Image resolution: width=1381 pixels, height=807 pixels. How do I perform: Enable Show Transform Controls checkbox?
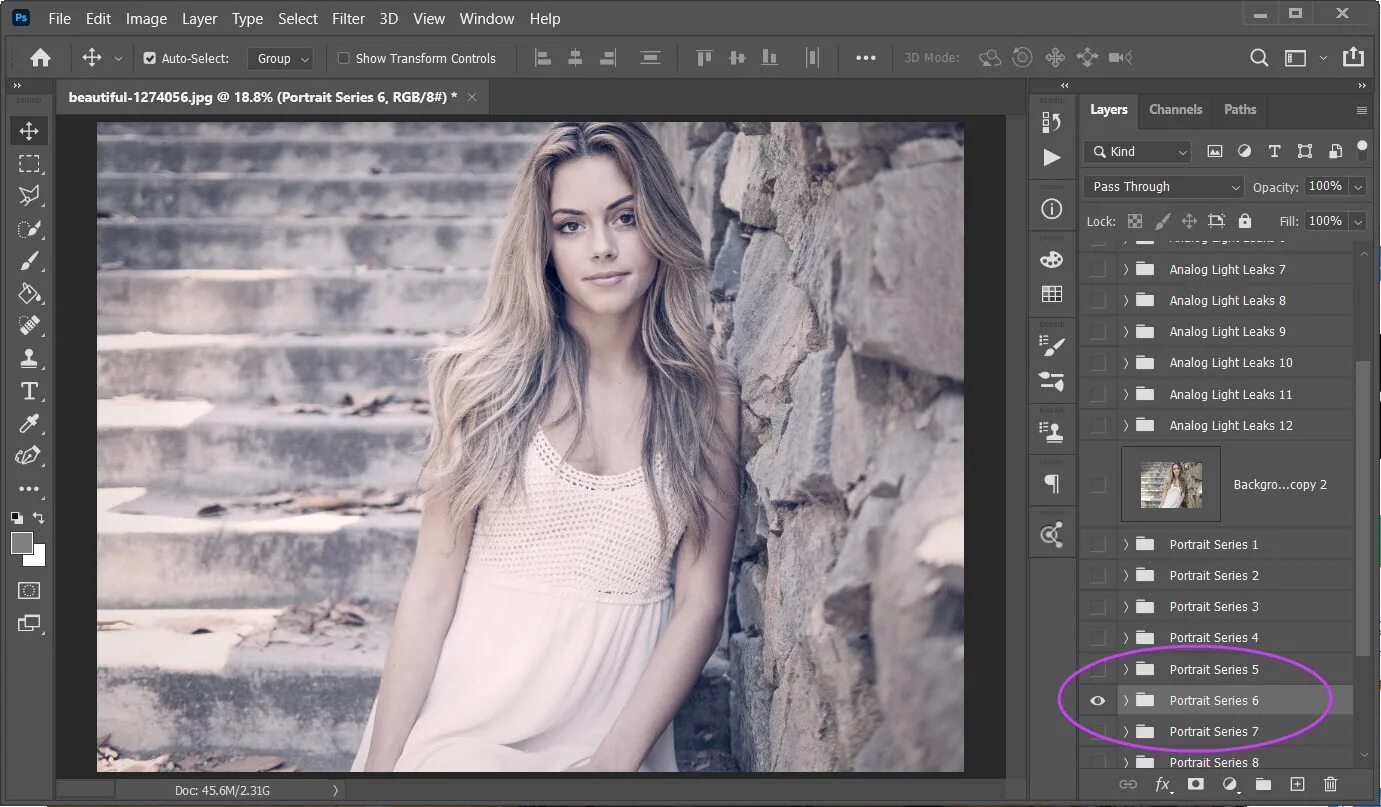point(344,59)
